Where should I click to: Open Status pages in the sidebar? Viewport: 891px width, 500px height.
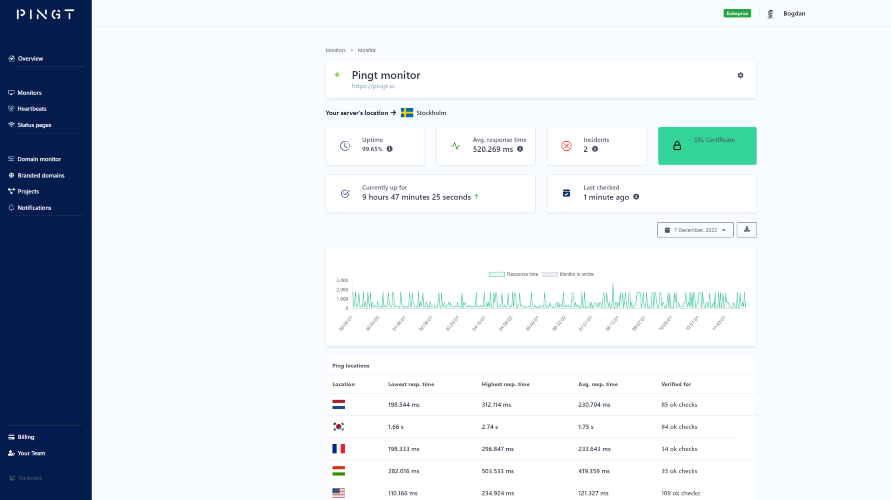[x=30, y=125]
